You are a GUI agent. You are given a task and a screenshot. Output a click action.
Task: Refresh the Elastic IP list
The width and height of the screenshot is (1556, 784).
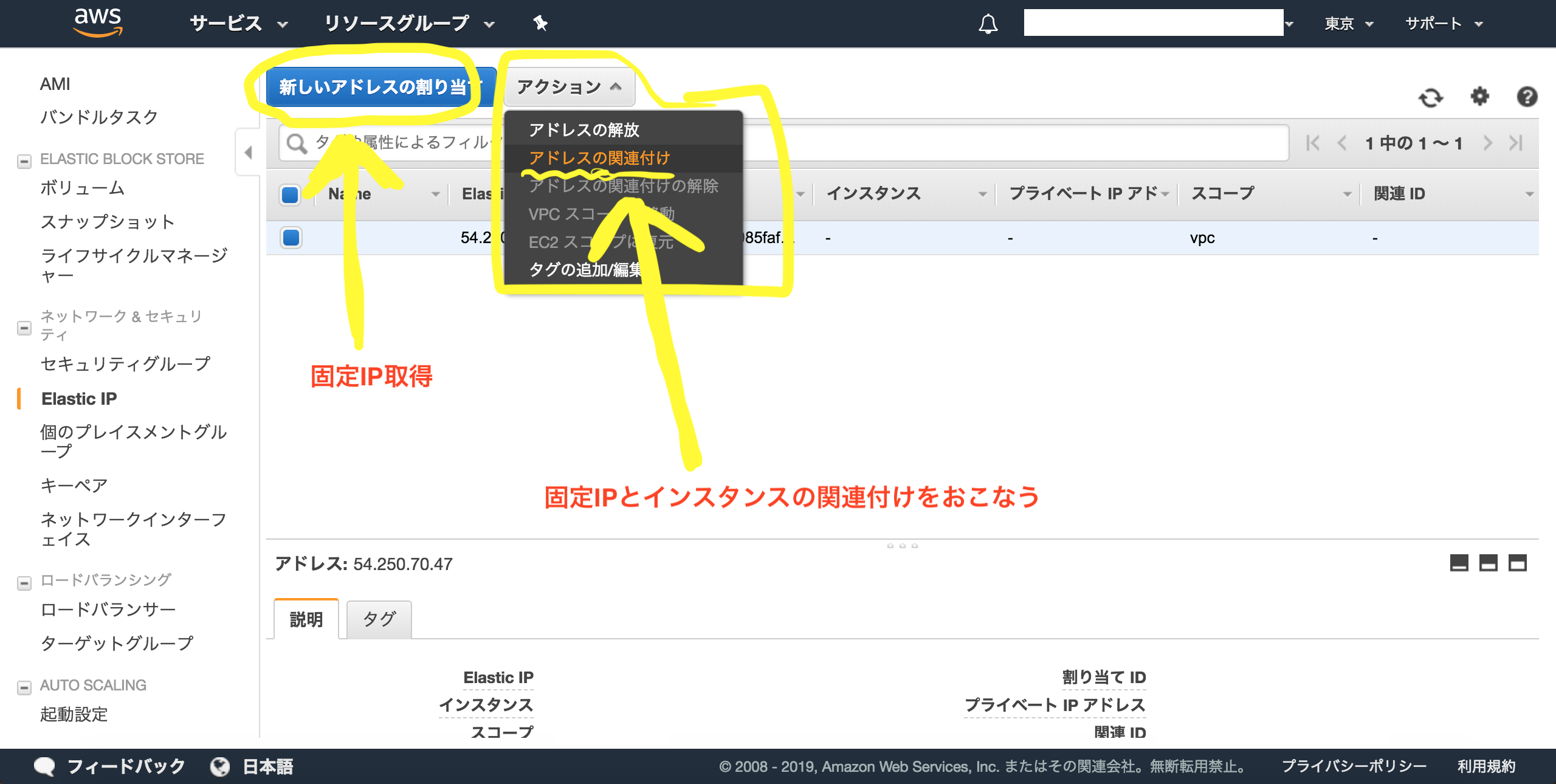click(1430, 97)
